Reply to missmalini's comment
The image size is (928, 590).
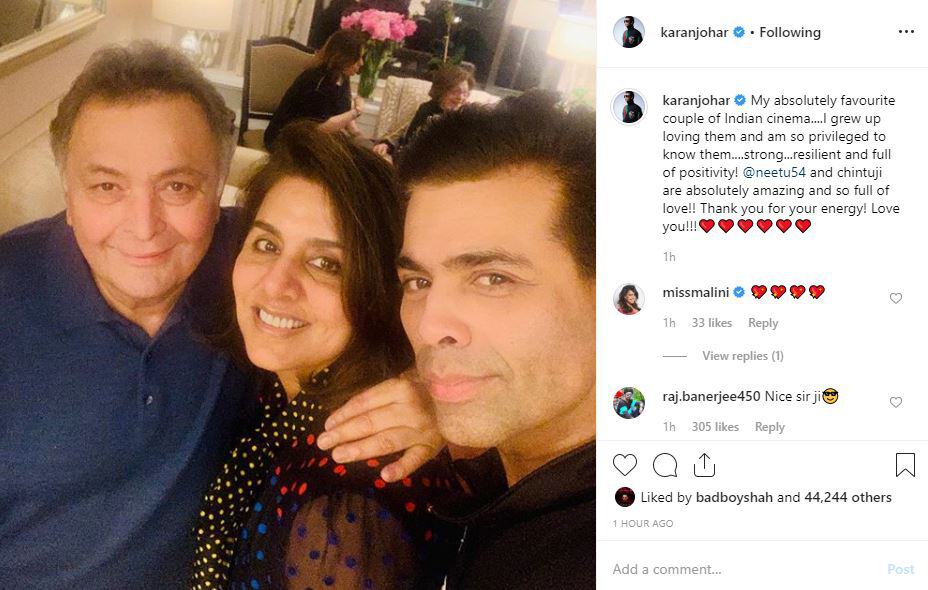tap(763, 323)
